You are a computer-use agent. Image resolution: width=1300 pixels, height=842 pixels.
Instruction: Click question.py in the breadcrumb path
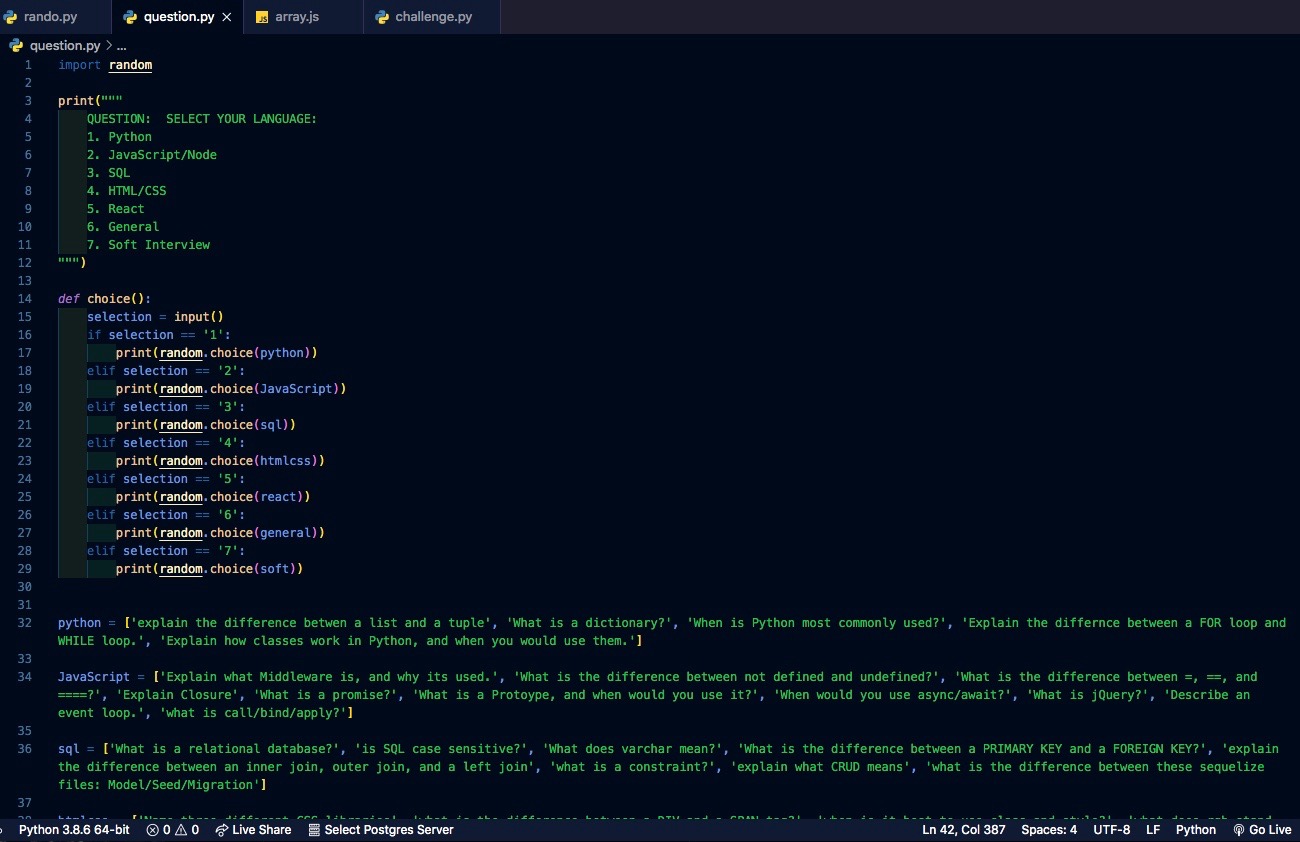tap(64, 45)
